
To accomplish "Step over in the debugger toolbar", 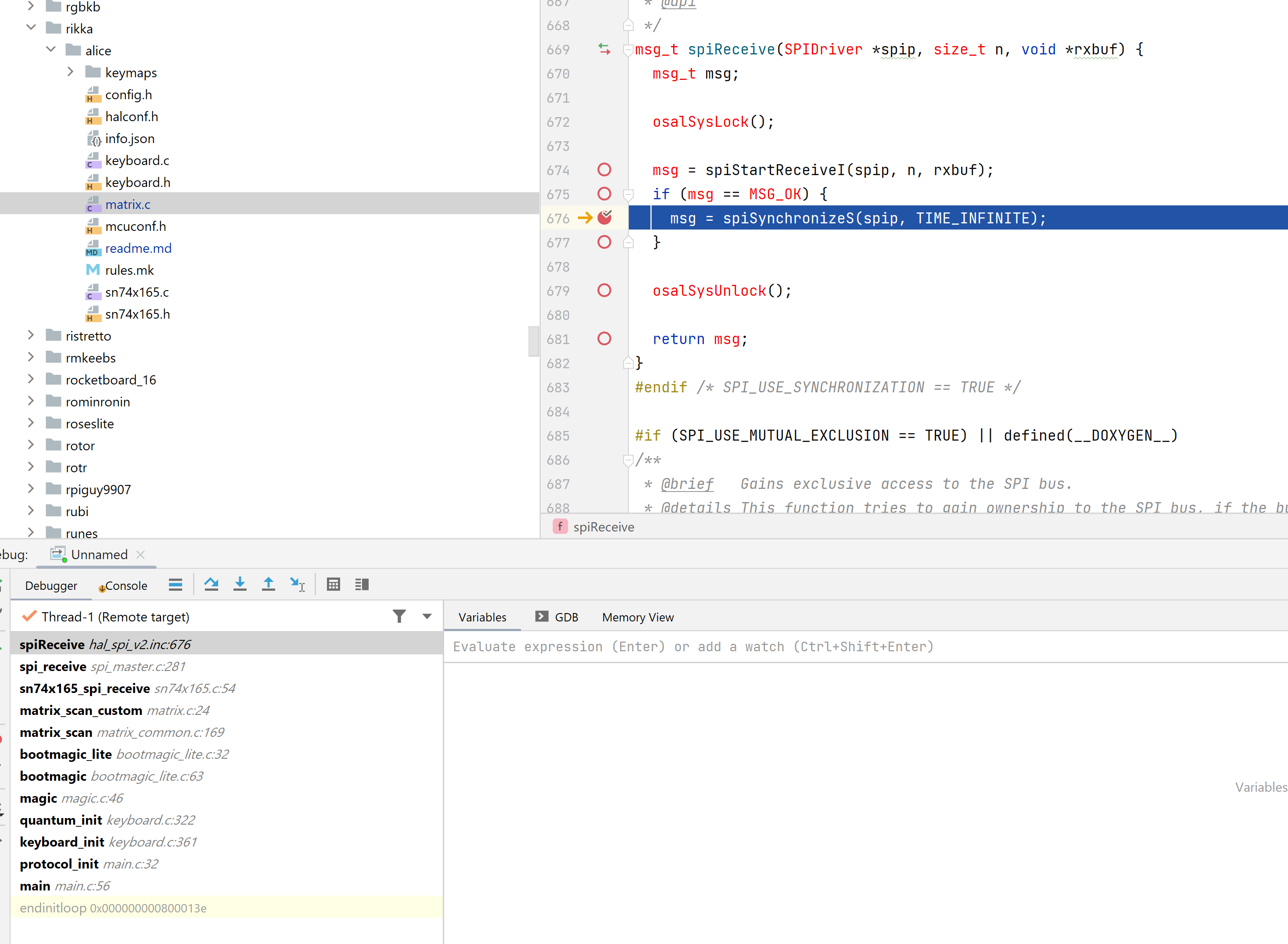I will point(212,584).
